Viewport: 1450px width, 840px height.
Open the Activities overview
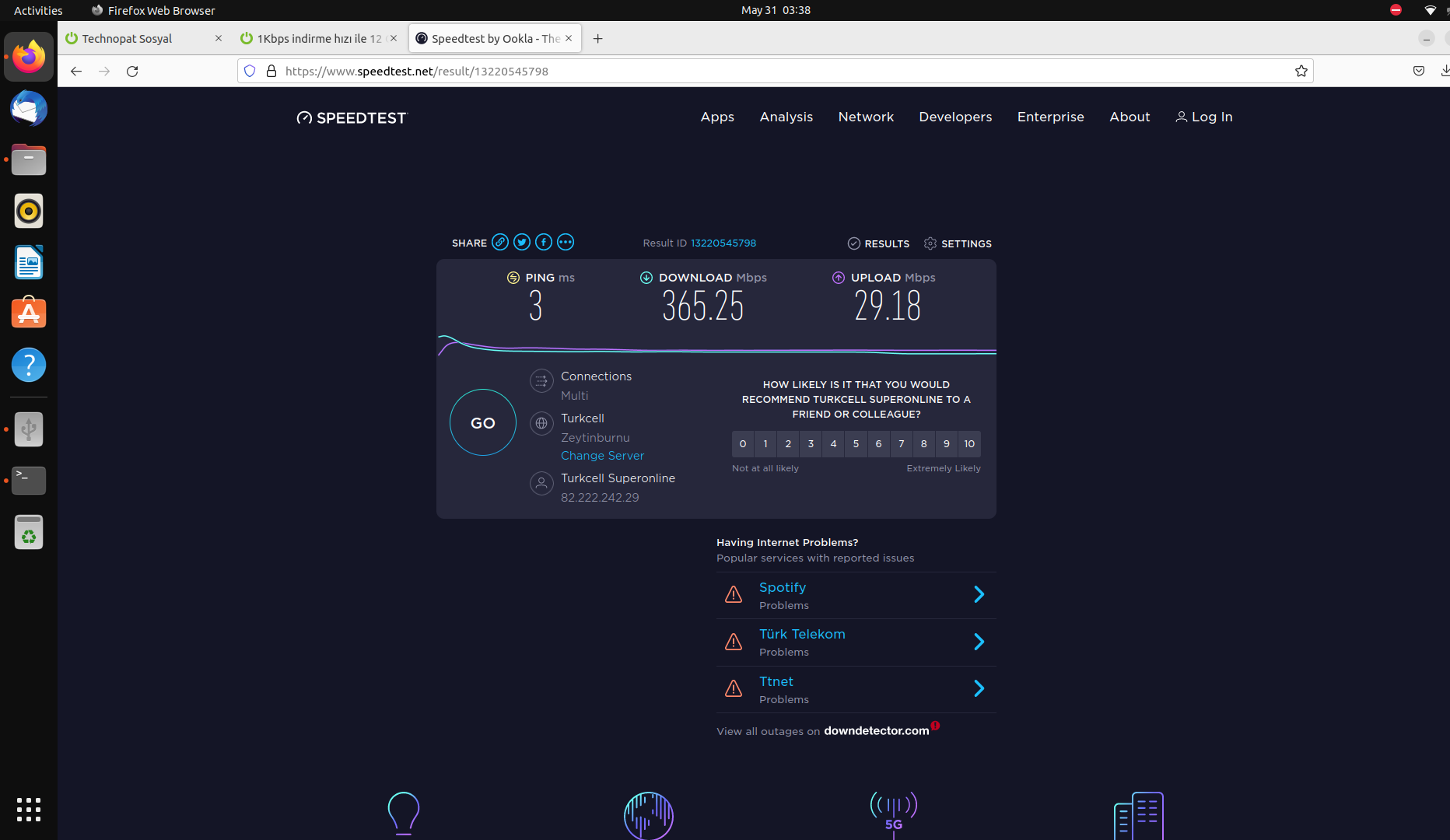point(38,10)
